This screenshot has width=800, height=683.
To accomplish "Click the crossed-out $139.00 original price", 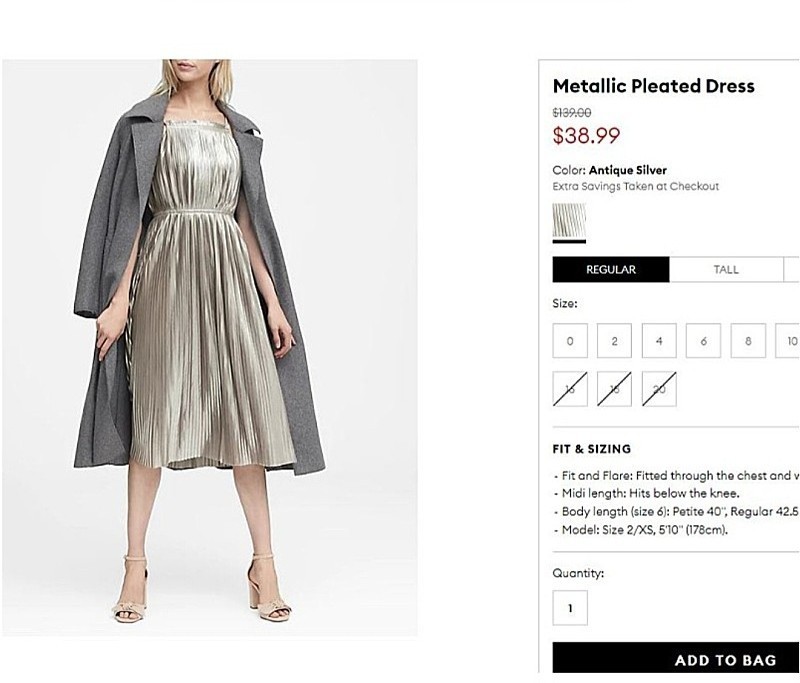I will (x=572, y=113).
